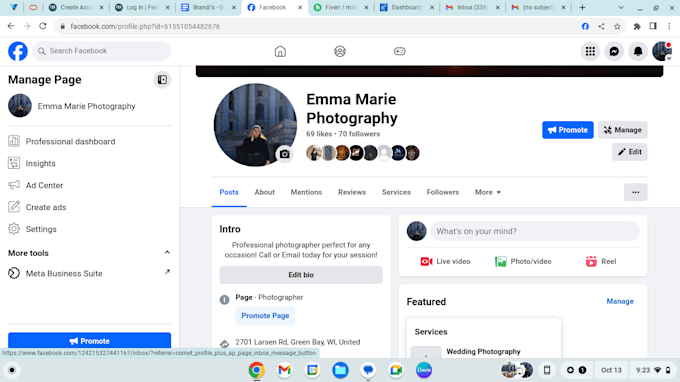The height and width of the screenshot is (382, 680).
Task: Collapse the Manage Page sidebar panel icon
Action: [162, 80]
